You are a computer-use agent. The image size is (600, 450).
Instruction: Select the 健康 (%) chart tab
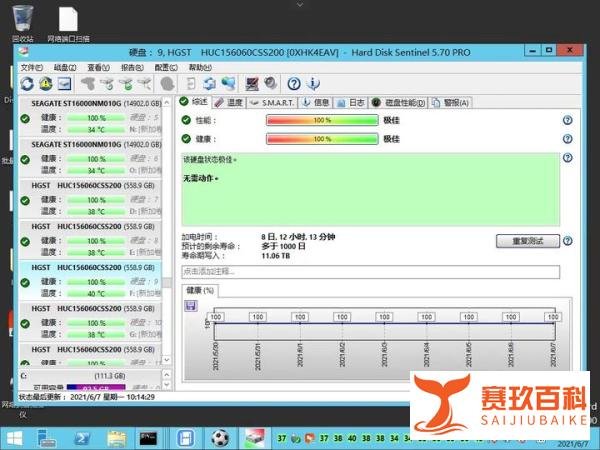tap(200, 290)
